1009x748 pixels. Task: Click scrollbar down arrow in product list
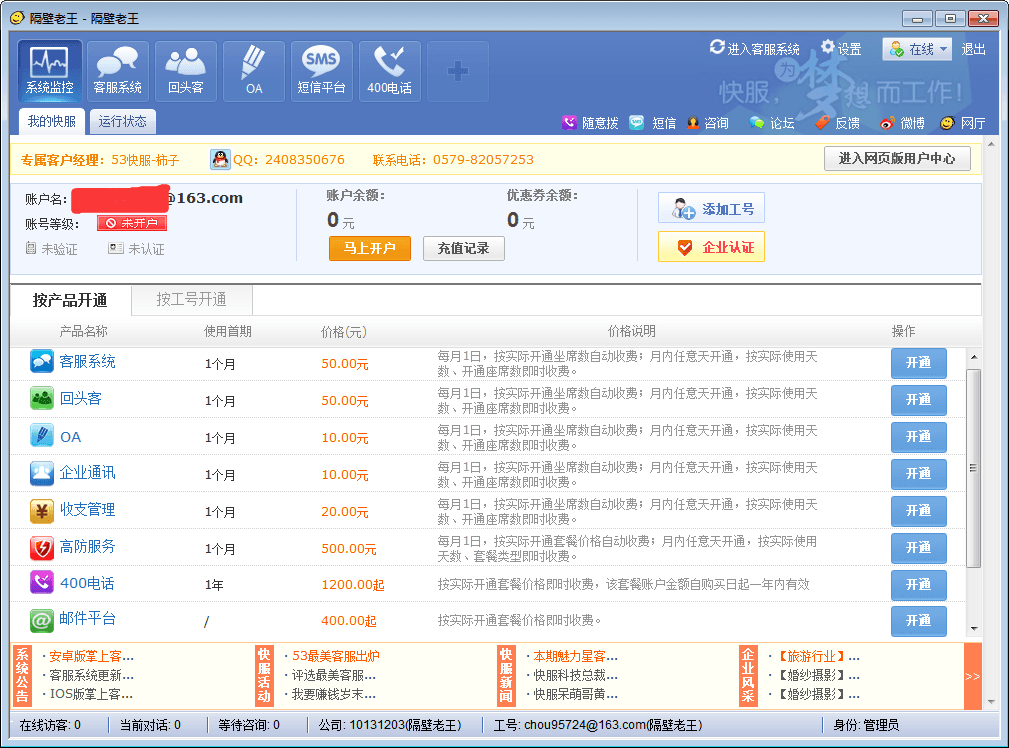pyautogui.click(x=973, y=629)
